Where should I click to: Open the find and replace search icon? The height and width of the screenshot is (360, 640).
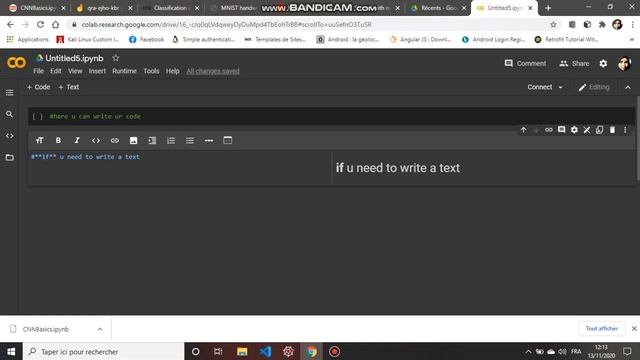(x=9, y=114)
